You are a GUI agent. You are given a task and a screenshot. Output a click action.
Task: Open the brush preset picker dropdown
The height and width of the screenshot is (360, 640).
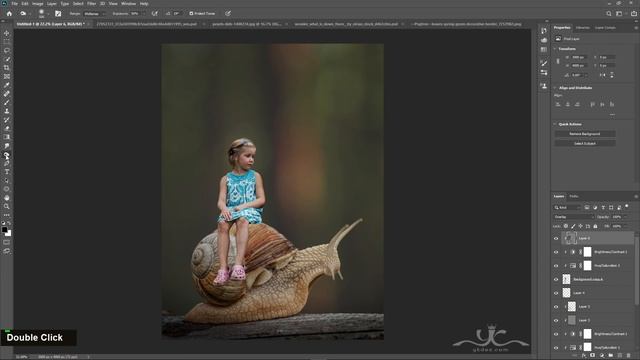coord(47,14)
